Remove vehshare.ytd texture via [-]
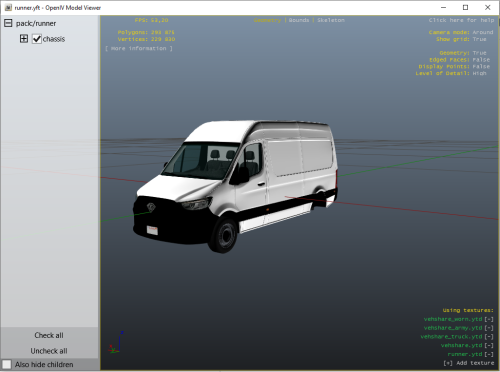 tap(489, 345)
